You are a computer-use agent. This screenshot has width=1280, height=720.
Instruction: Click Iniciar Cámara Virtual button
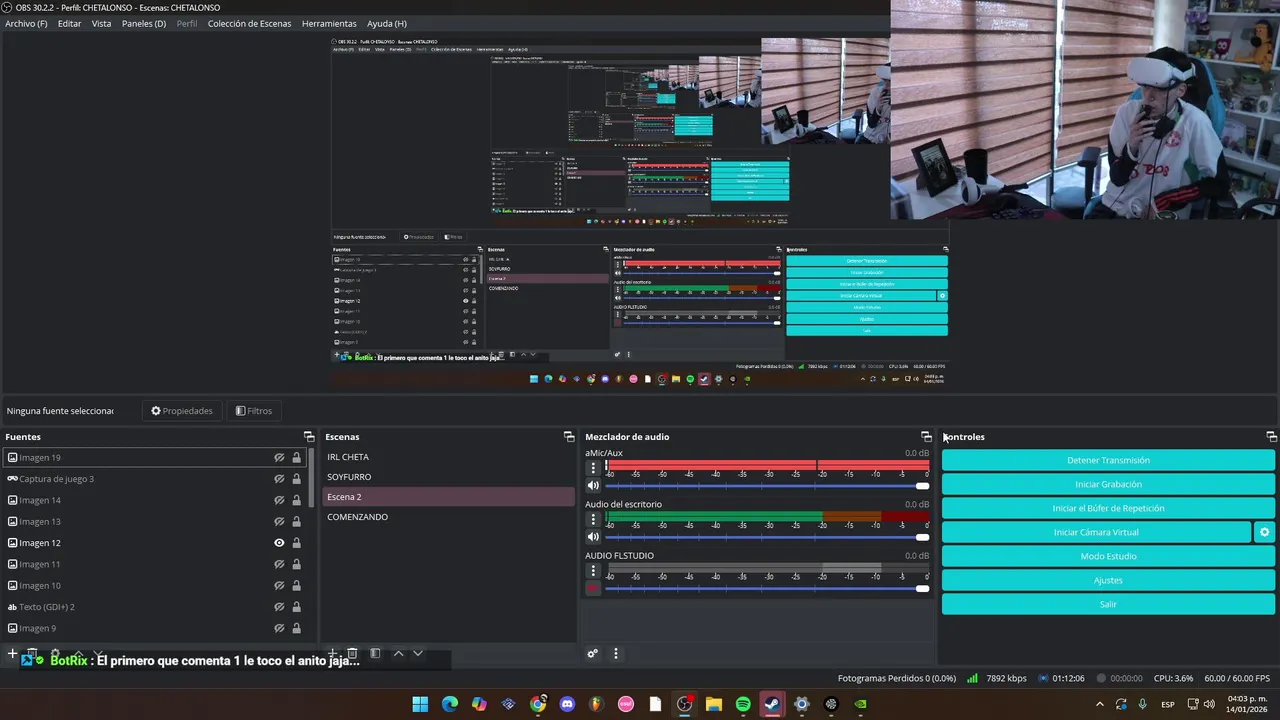1096,532
